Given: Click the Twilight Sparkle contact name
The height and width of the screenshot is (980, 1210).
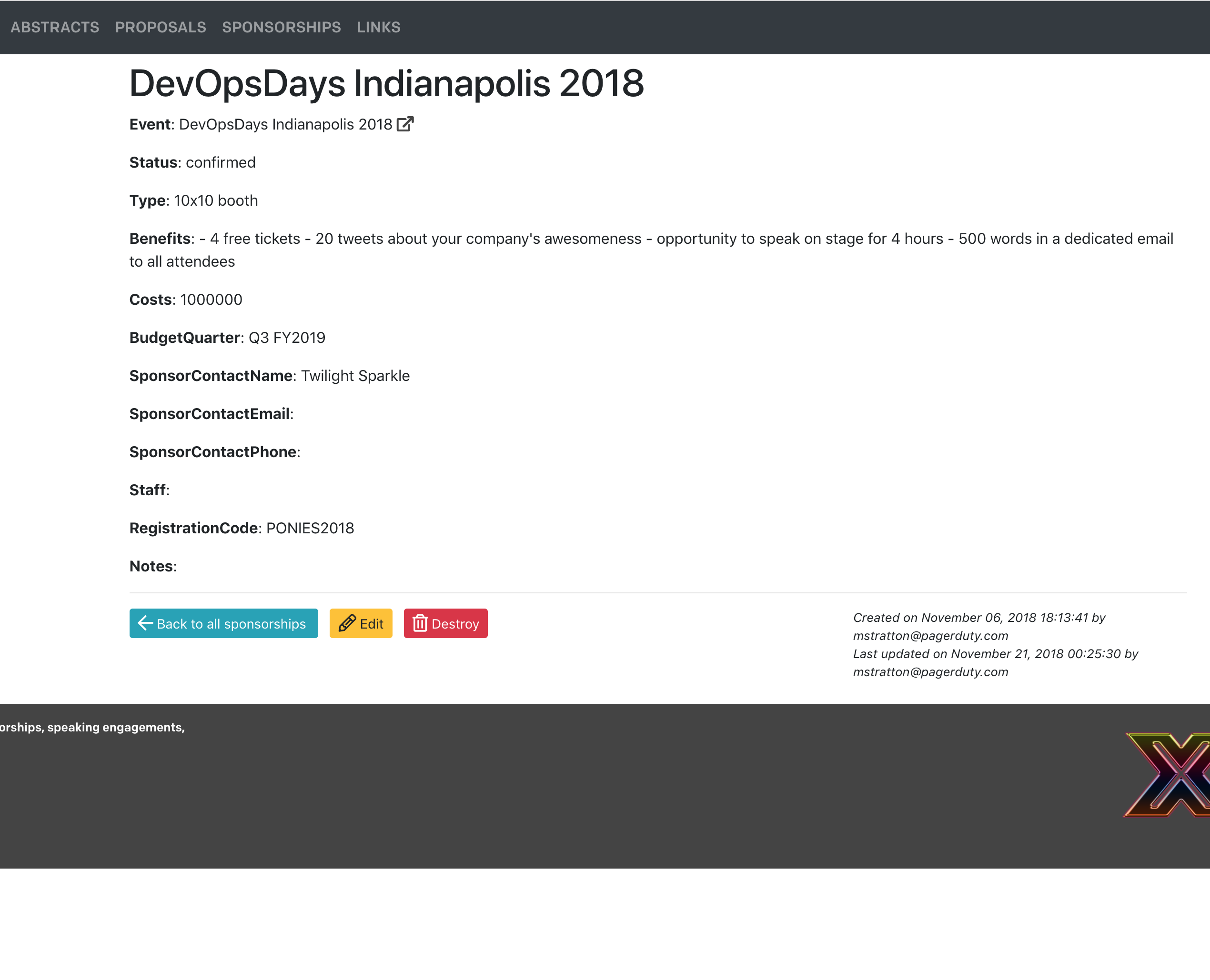Looking at the screenshot, I should (355, 375).
